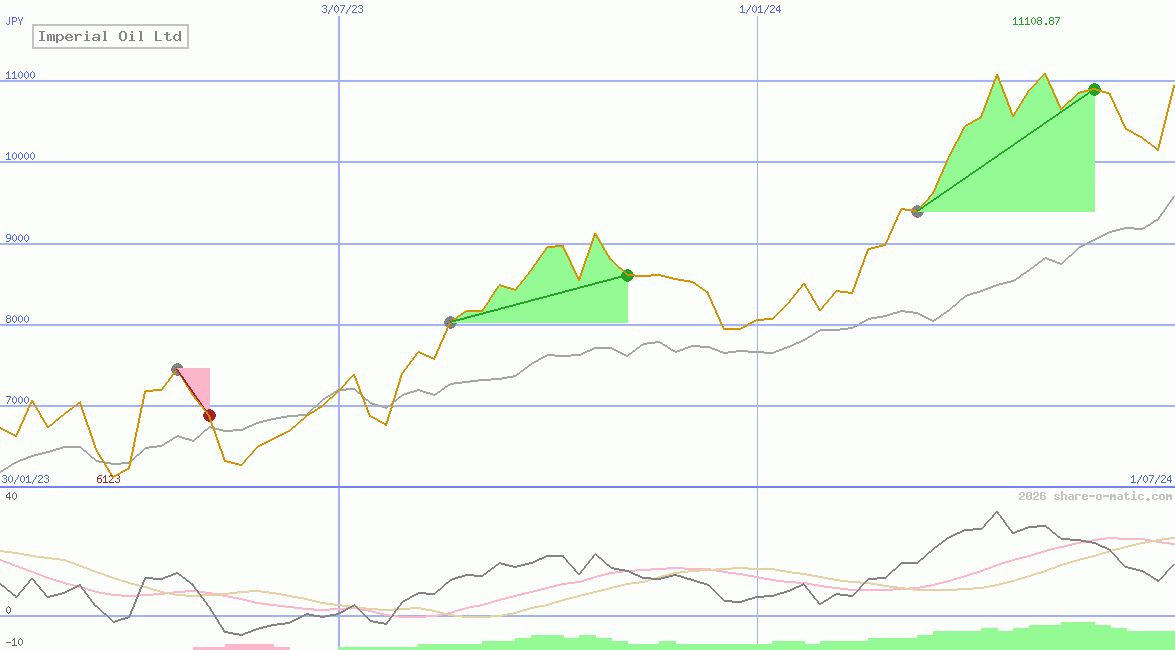This screenshot has height=650, width=1175.
Task: Select the 3/07/23 date label
Action: click(342, 9)
